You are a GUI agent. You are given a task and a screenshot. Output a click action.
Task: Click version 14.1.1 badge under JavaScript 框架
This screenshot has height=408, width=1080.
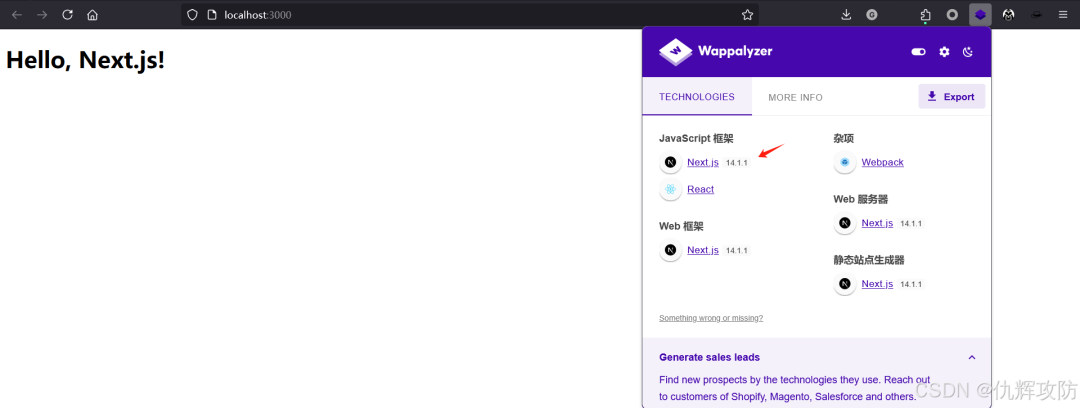pos(736,163)
